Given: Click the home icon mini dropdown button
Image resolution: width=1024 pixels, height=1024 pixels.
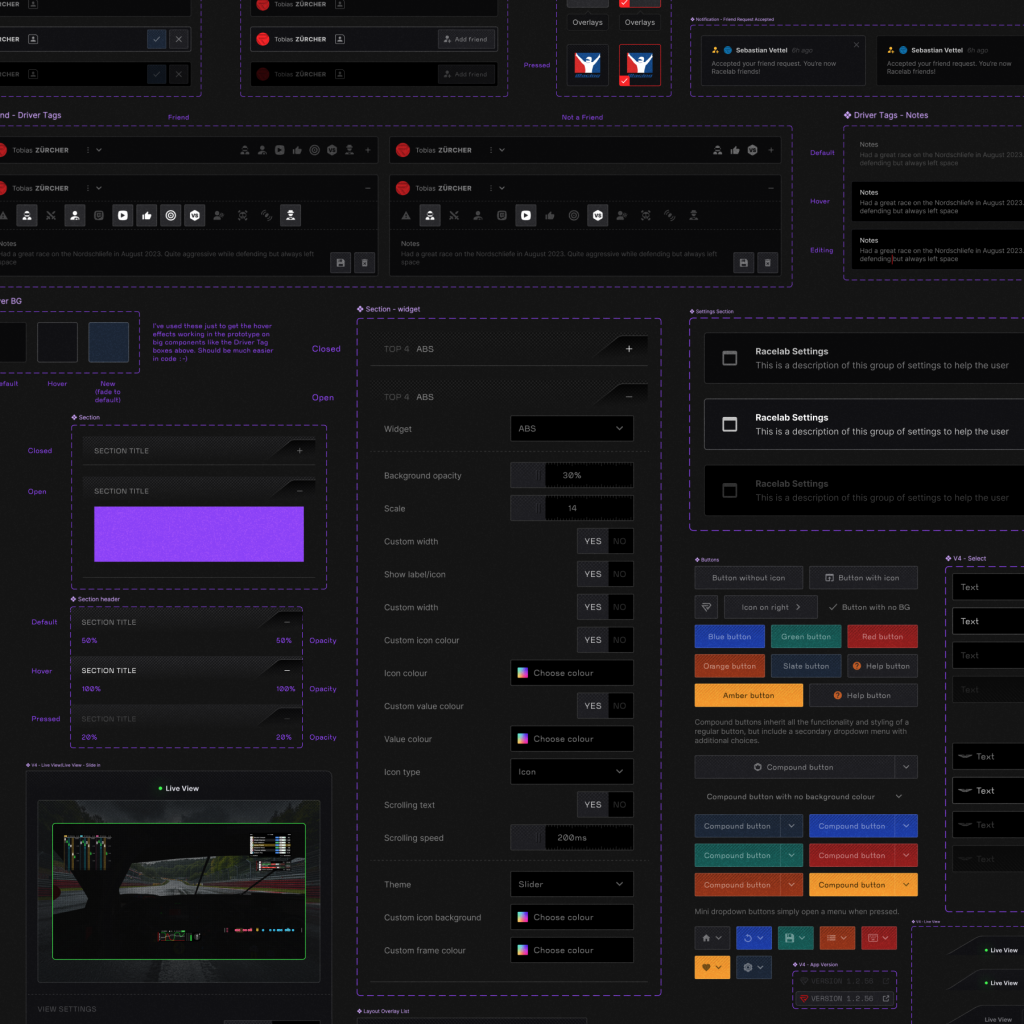Looking at the screenshot, I should (711, 938).
